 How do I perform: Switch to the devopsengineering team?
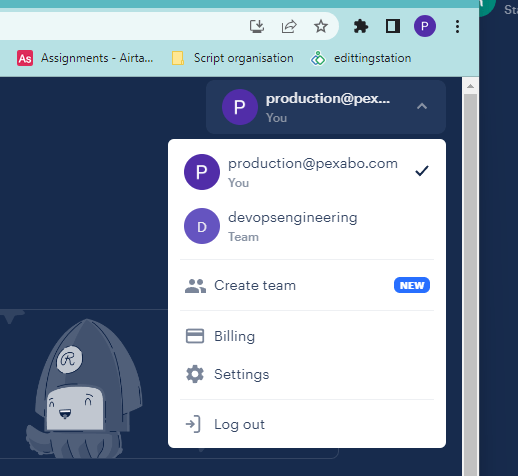coord(307,226)
